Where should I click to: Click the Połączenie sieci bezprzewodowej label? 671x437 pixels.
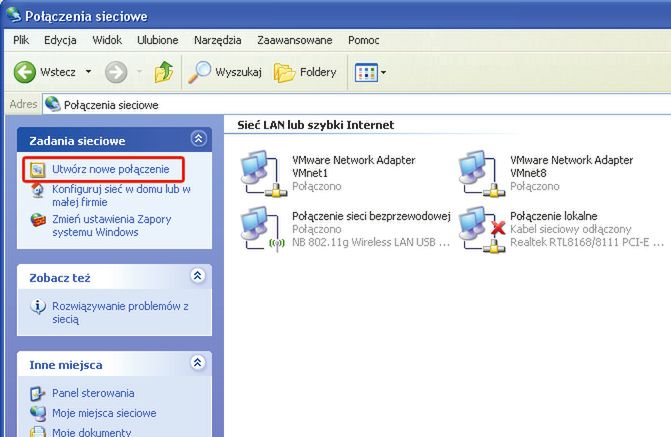[x=371, y=216]
